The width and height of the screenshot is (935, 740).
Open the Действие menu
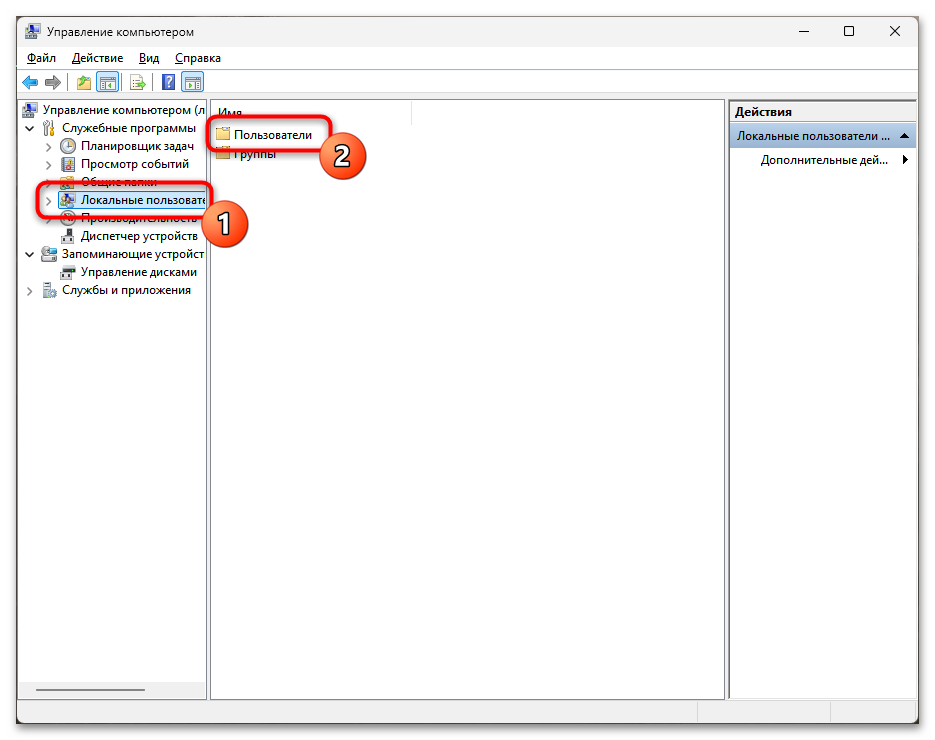tap(97, 58)
